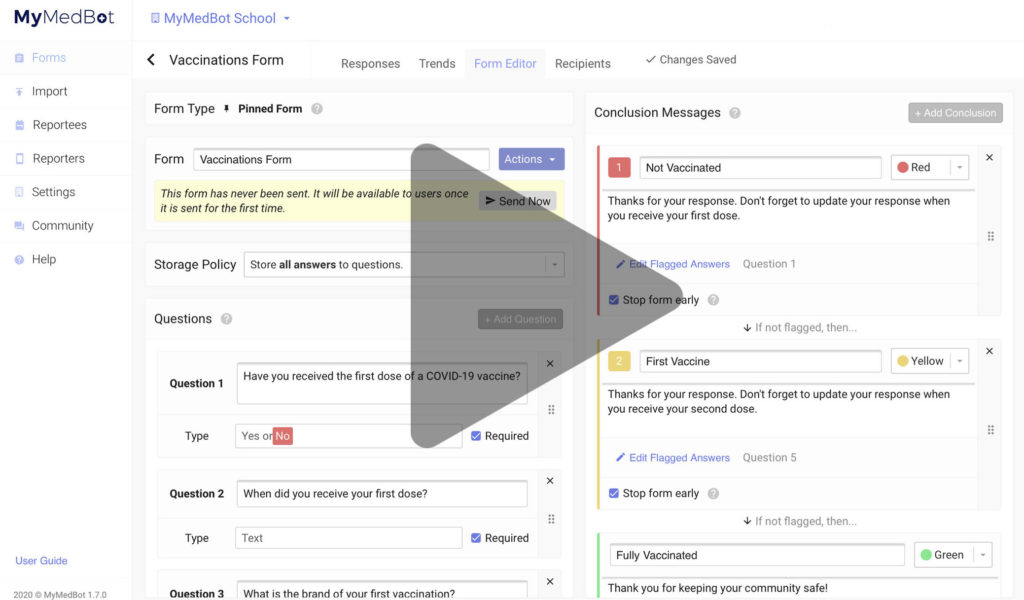Click the Add Question button
Image resolution: width=1024 pixels, height=600 pixels.
520,319
